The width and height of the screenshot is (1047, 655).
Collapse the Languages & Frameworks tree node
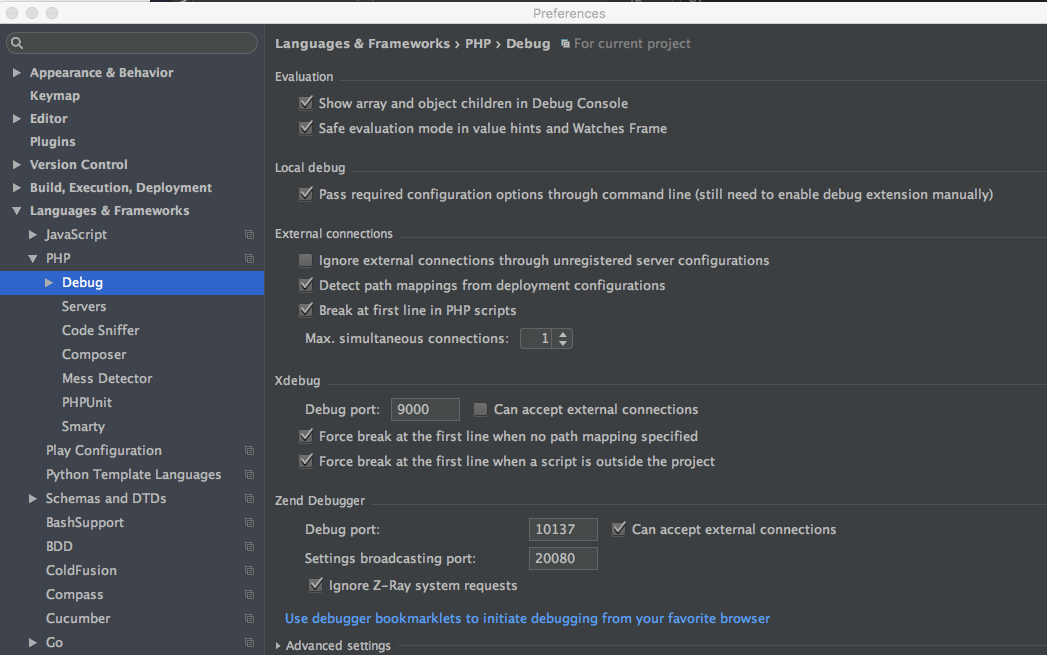pos(17,210)
